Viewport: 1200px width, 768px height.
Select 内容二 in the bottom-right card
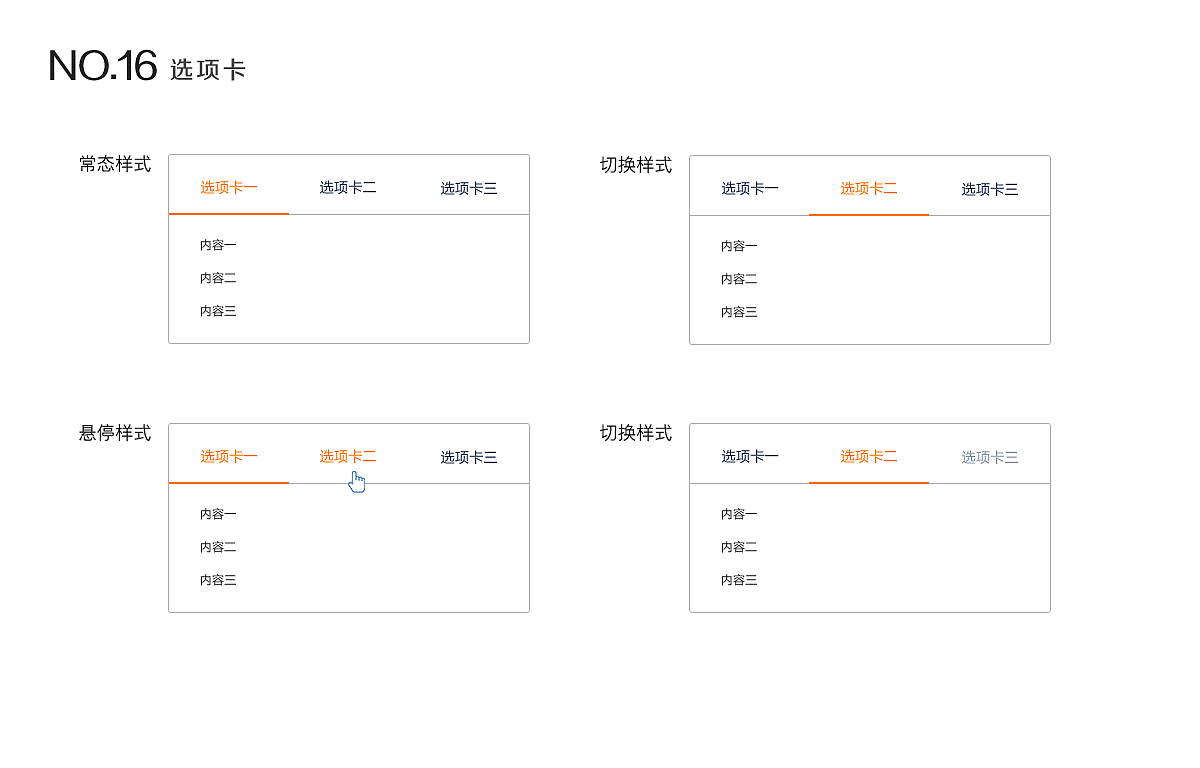pos(738,547)
